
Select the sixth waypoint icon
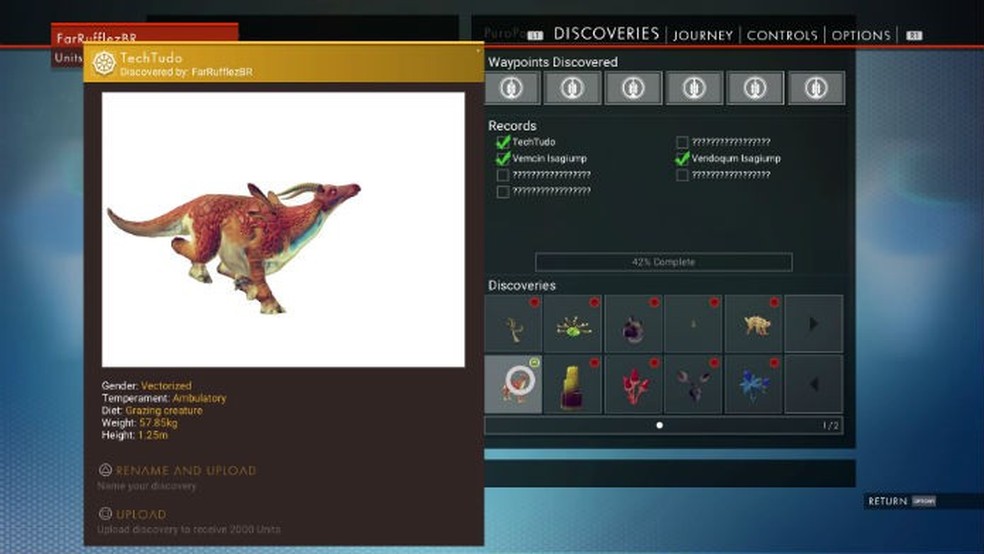(816, 88)
